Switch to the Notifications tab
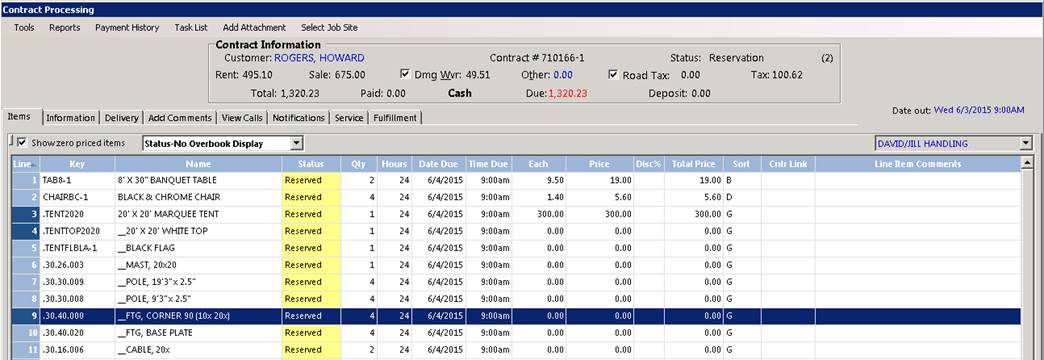Image resolution: width=1044 pixels, height=360 pixels. [x=299, y=118]
